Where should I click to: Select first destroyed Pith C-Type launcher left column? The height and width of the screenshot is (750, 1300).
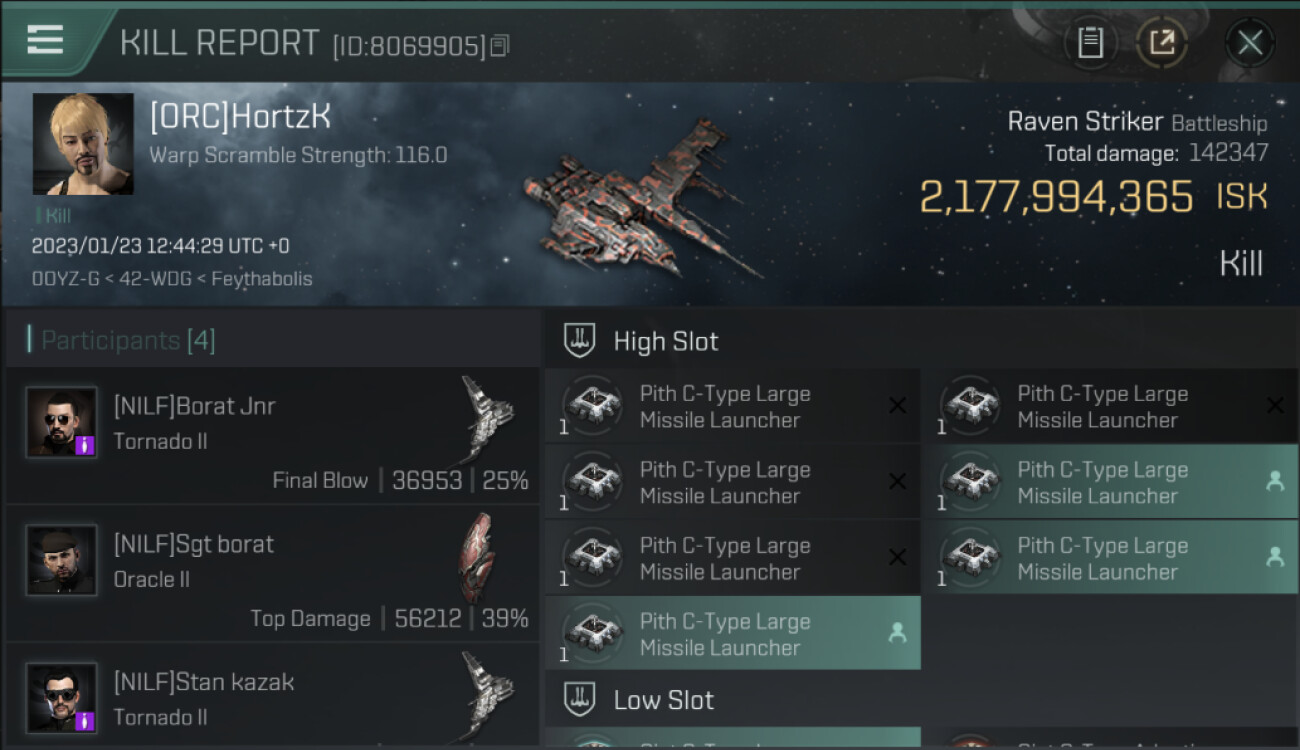(x=732, y=406)
